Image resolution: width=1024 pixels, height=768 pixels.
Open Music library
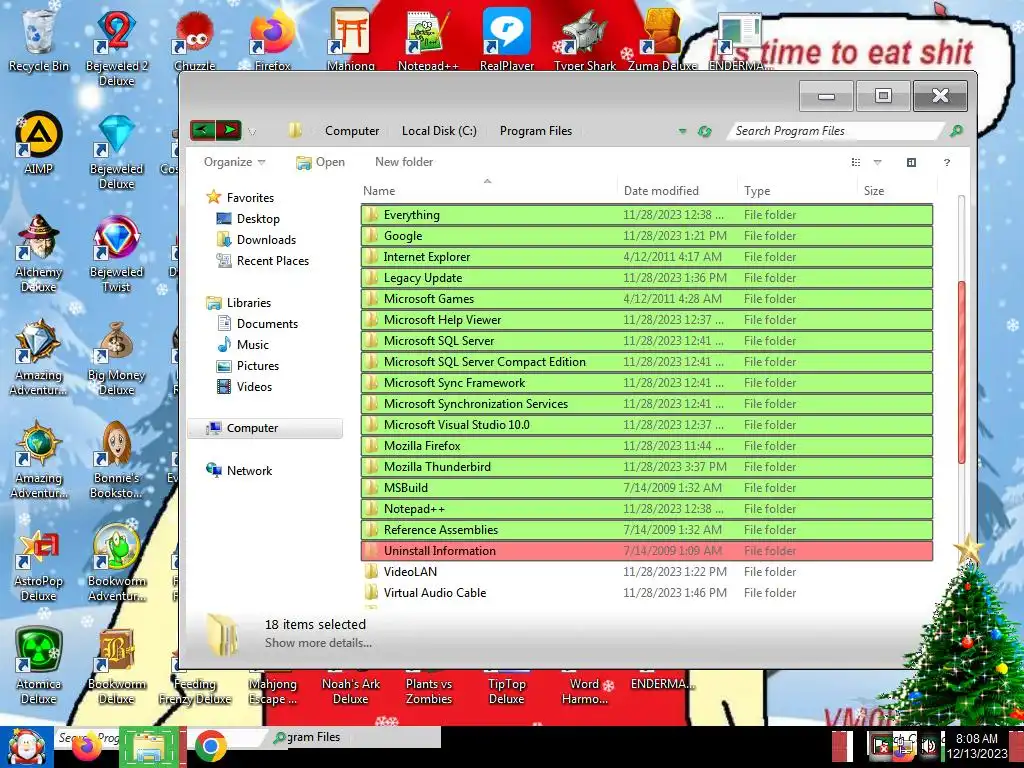(243, 345)
